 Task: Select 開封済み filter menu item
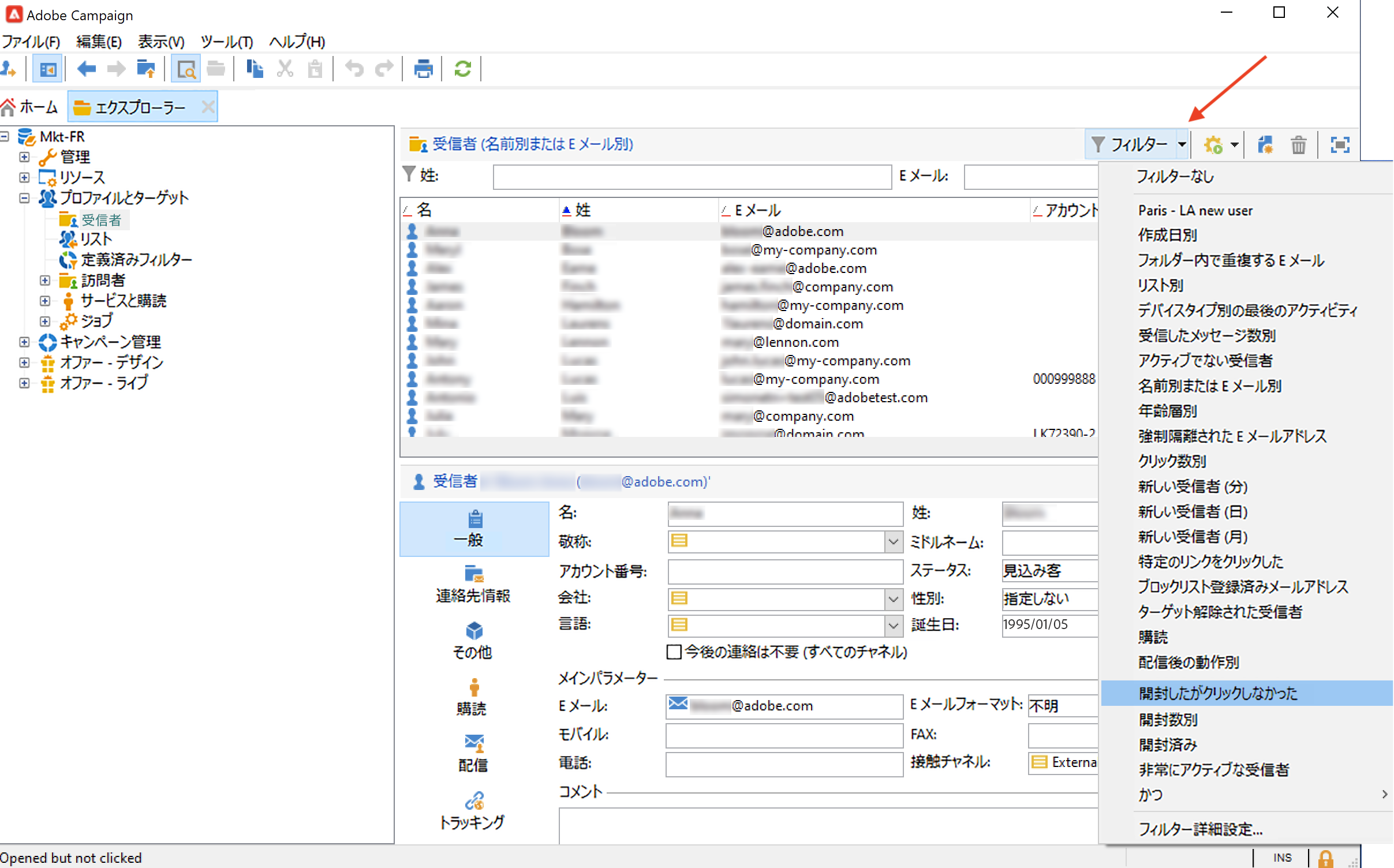click(x=1168, y=744)
